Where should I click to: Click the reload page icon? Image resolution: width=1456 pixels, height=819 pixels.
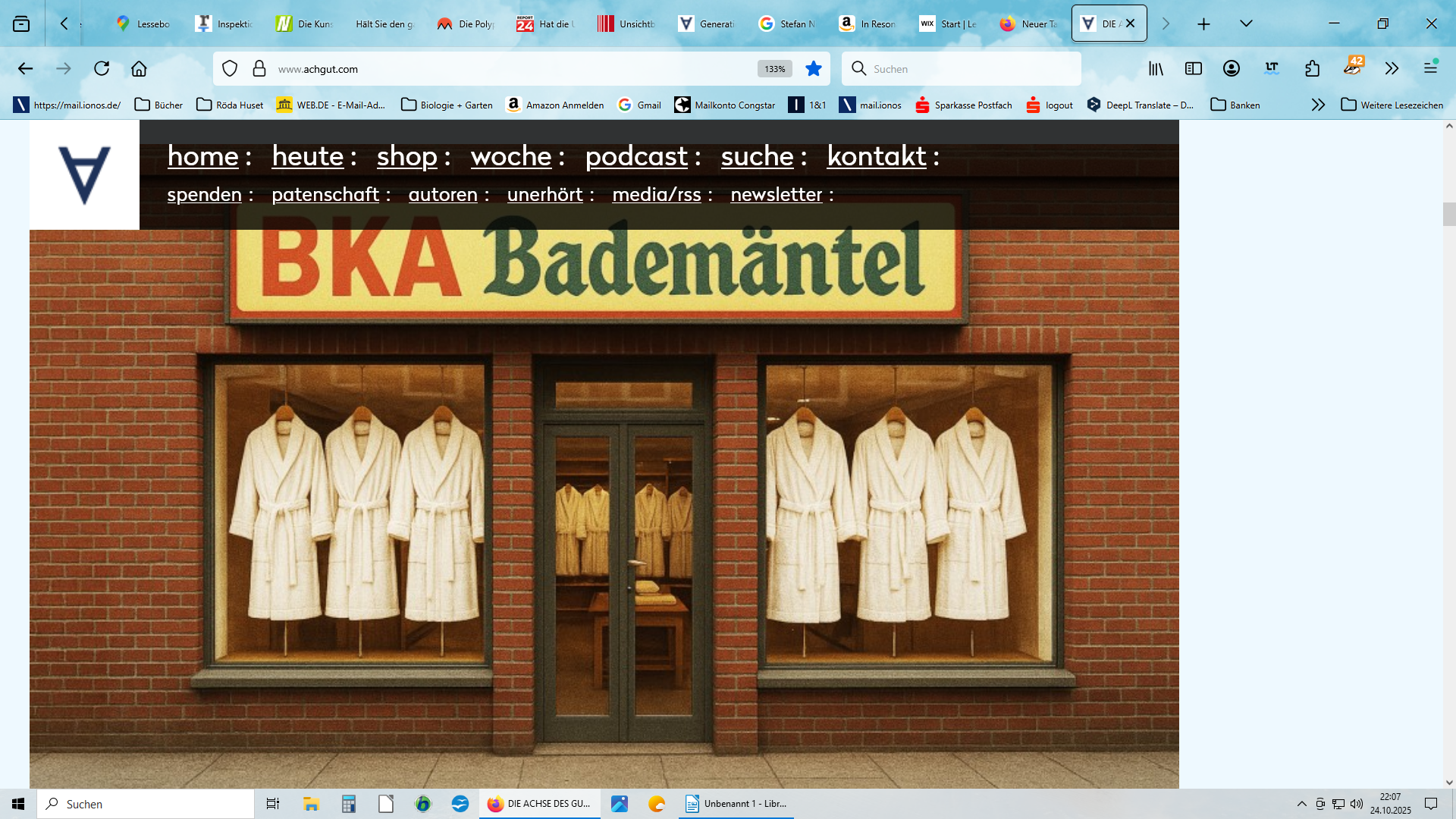tap(102, 69)
